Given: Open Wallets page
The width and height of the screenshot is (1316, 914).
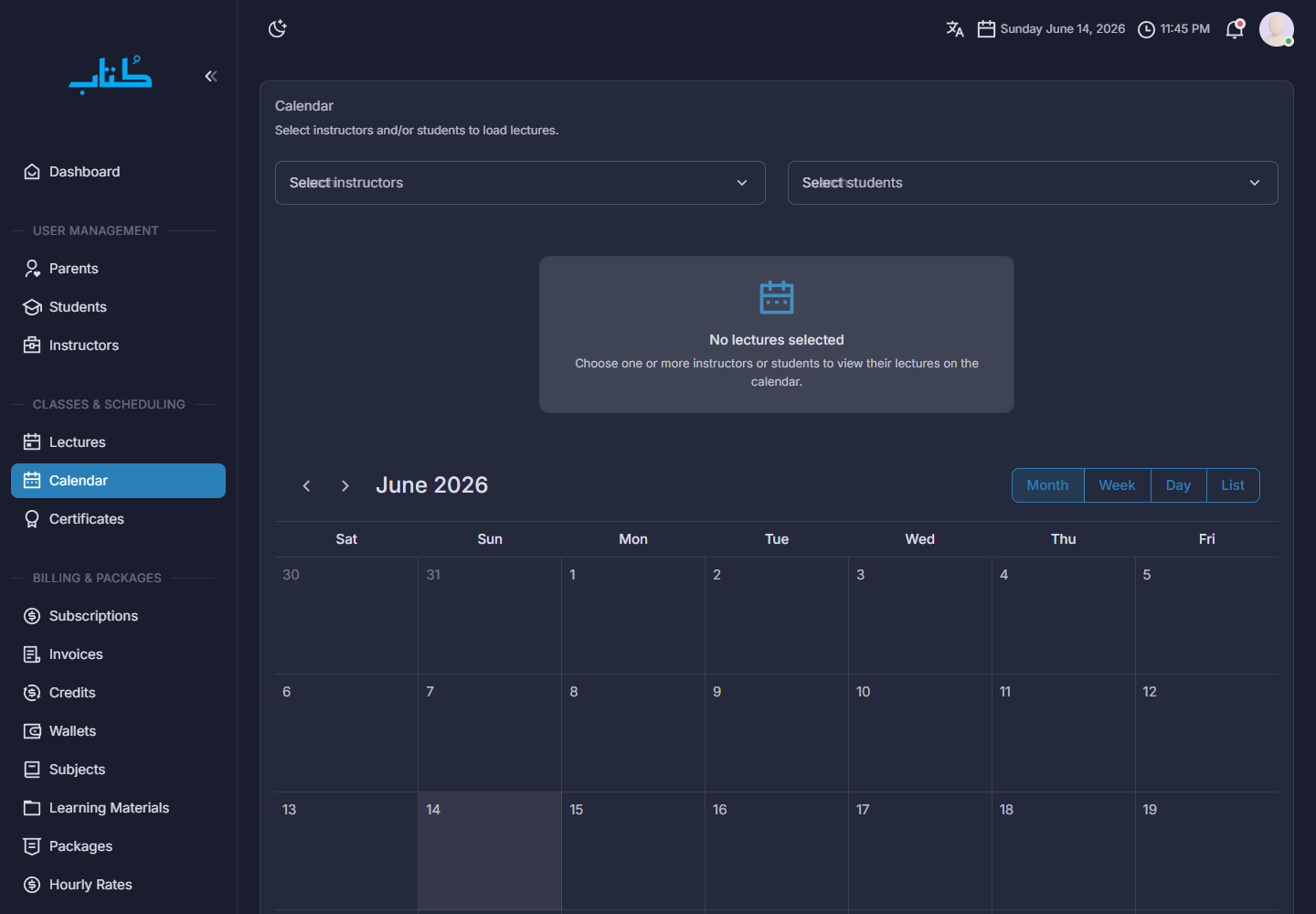Looking at the screenshot, I should click(x=118, y=731).
